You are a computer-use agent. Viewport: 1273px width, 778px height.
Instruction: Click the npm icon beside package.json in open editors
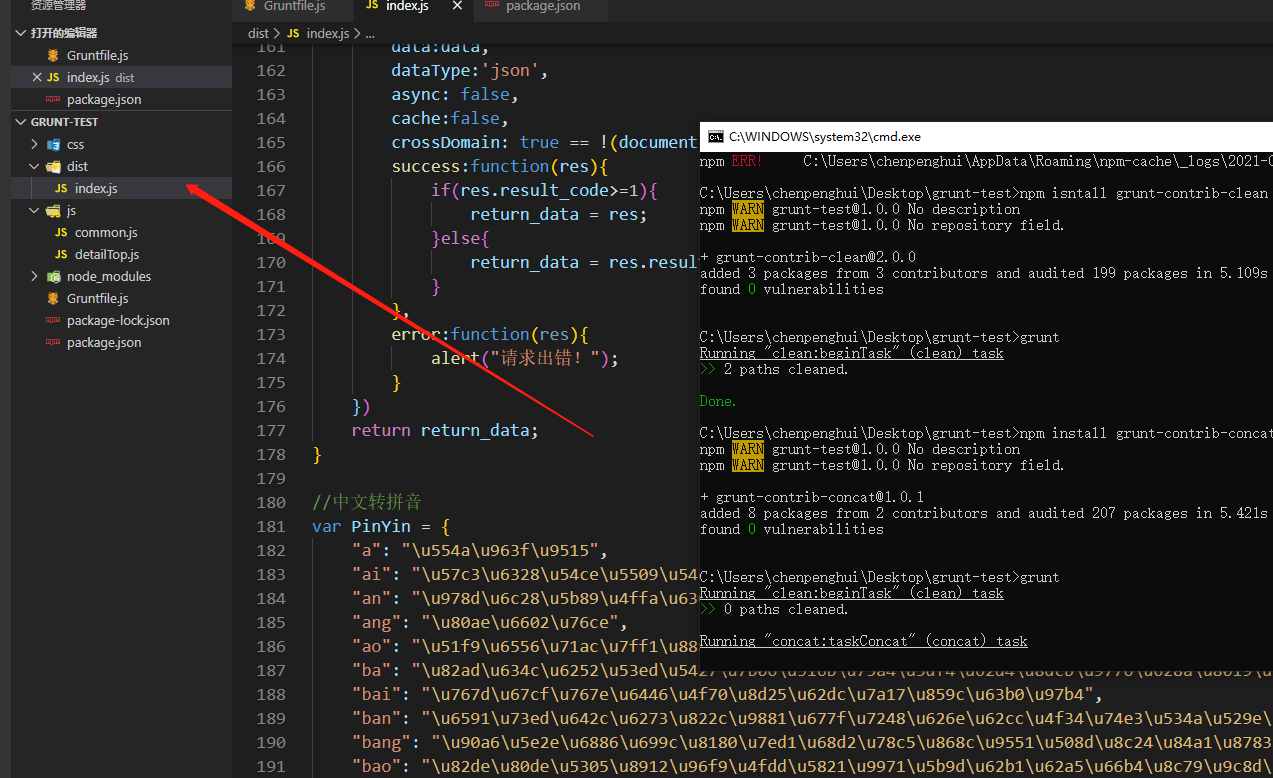tap(54, 99)
